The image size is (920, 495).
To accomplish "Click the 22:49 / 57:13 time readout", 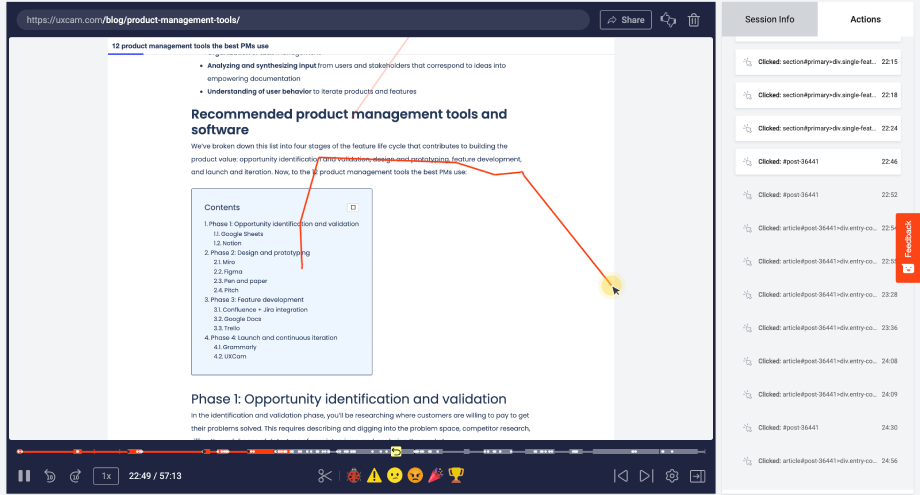I will click(155, 476).
